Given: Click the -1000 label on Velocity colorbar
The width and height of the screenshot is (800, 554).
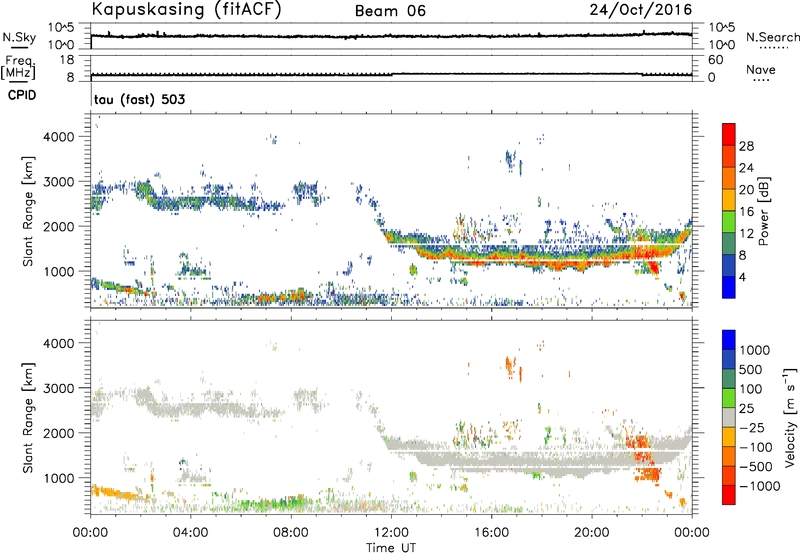Looking at the screenshot, I should 760,486.
